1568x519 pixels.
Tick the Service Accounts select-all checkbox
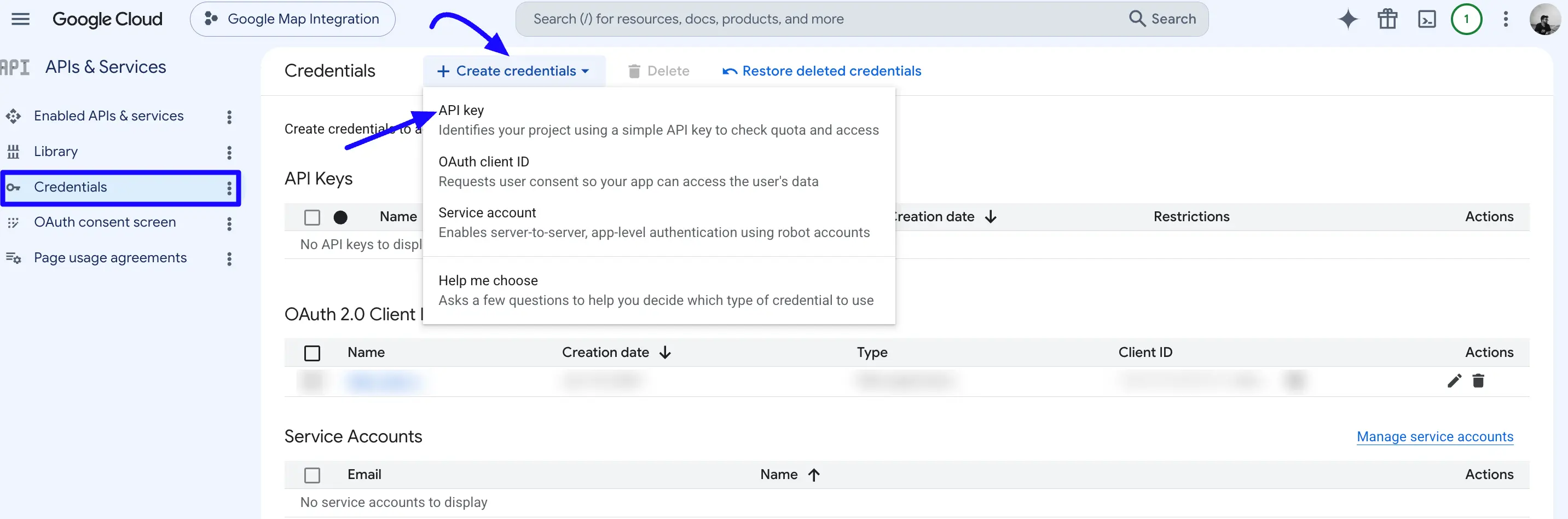(313, 475)
